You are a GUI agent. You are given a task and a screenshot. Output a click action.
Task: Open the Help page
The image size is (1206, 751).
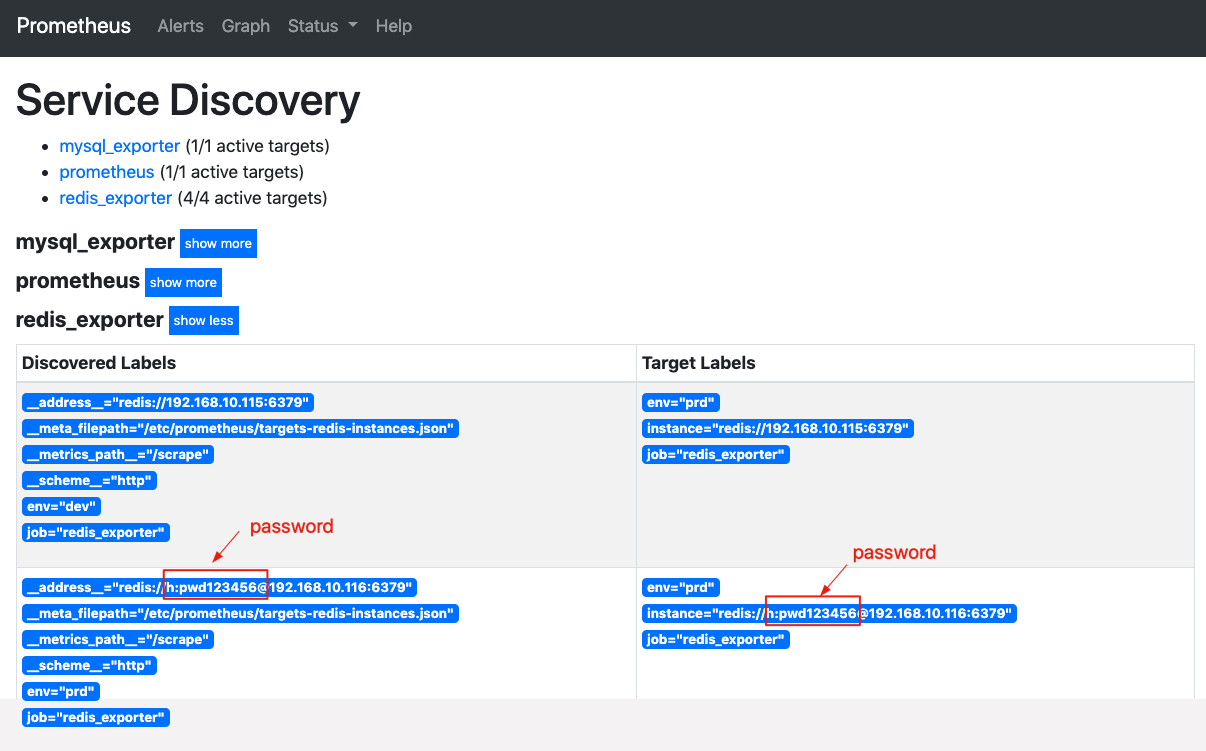pyautogui.click(x=393, y=26)
